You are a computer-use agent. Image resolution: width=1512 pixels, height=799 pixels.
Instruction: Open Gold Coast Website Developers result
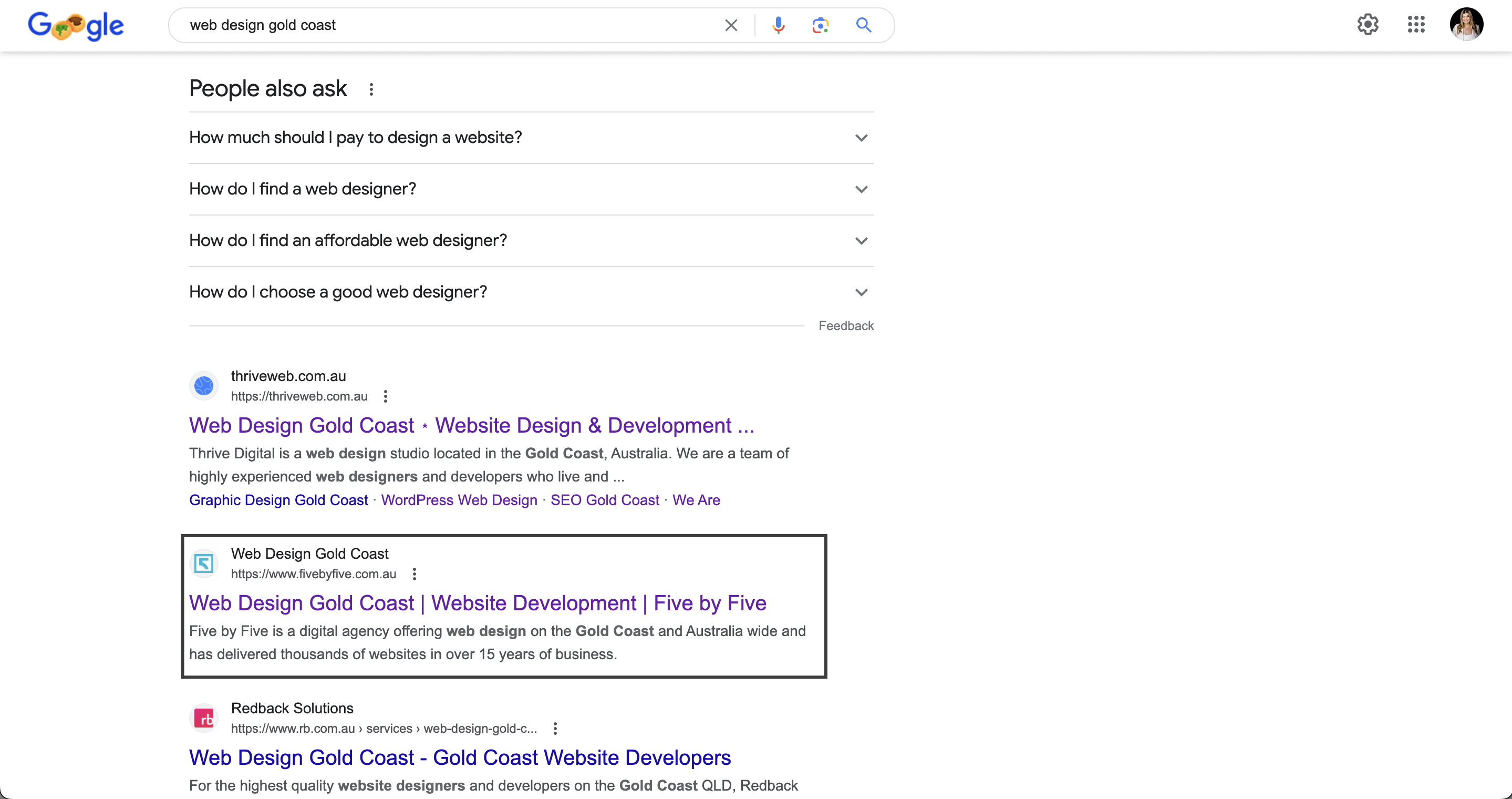click(x=460, y=758)
